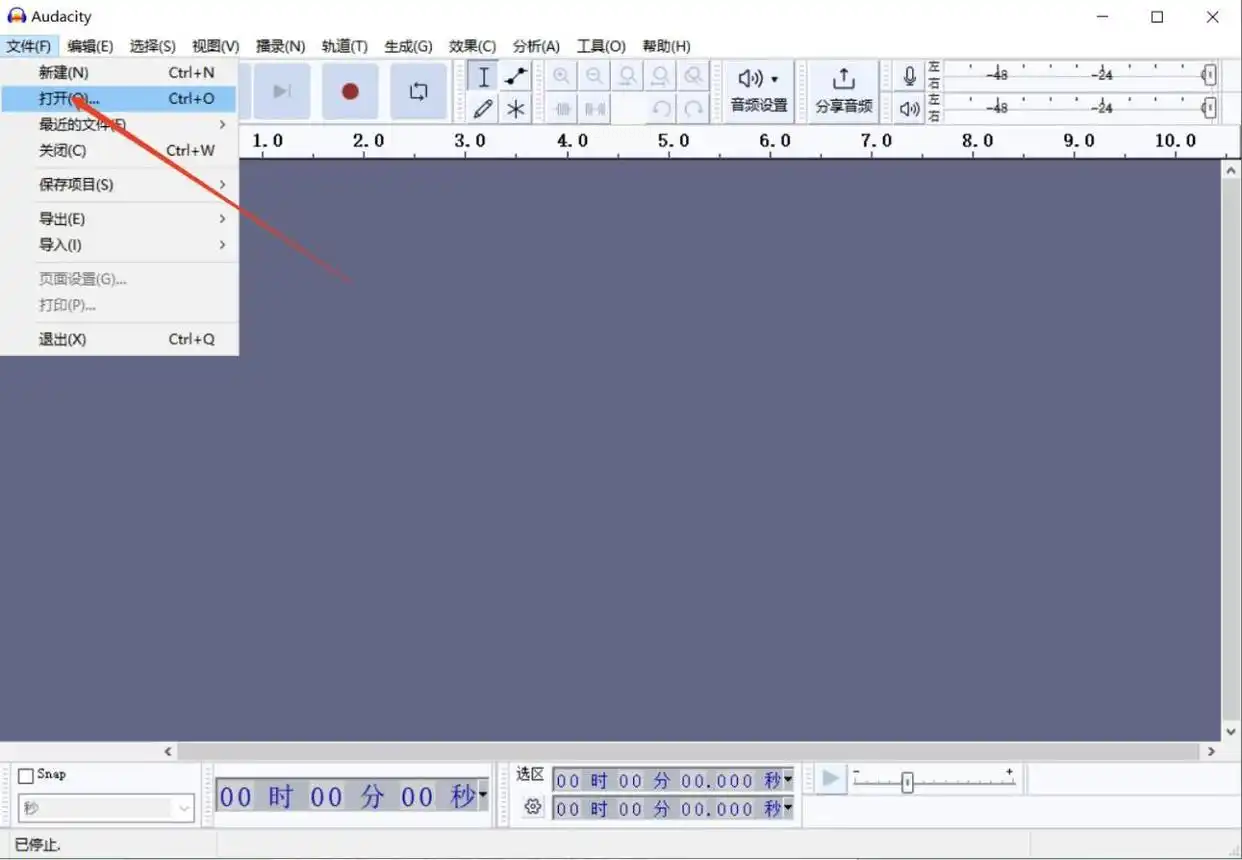Toggle the Loop playback button
This screenshot has height=860, width=1242.
[418, 91]
